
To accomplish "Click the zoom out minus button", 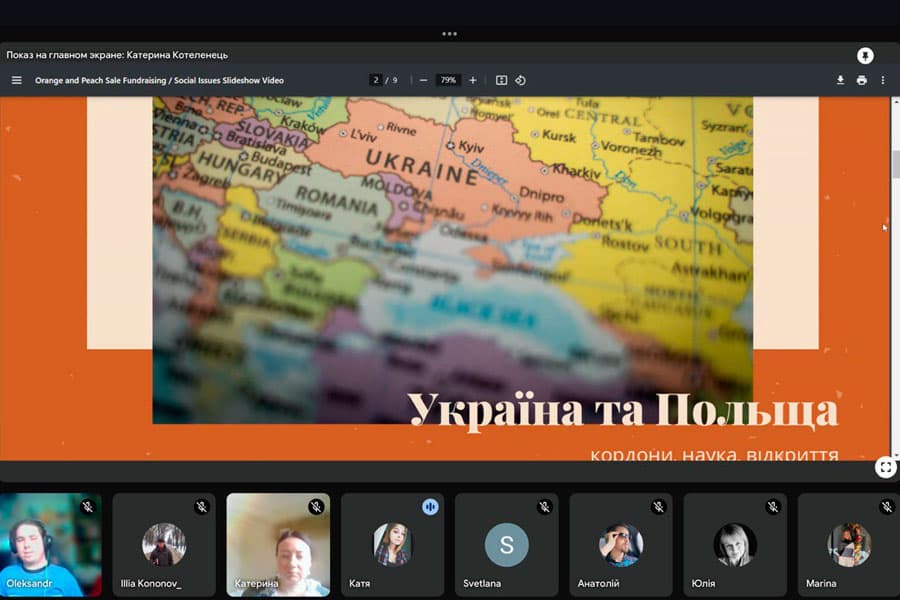I will [424, 80].
